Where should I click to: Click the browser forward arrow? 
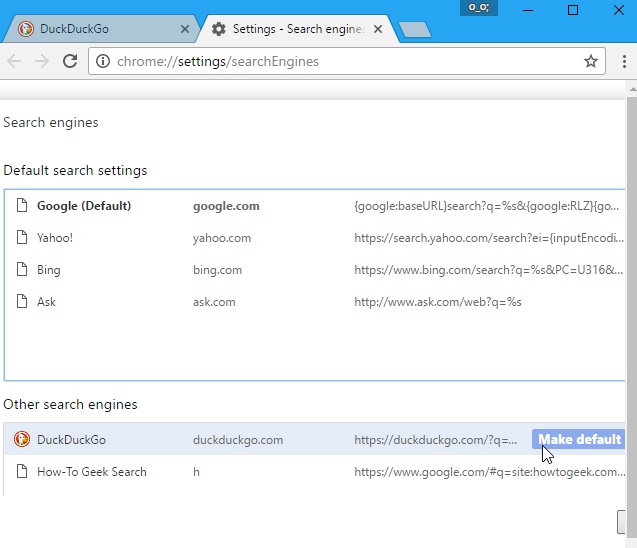[x=42, y=61]
